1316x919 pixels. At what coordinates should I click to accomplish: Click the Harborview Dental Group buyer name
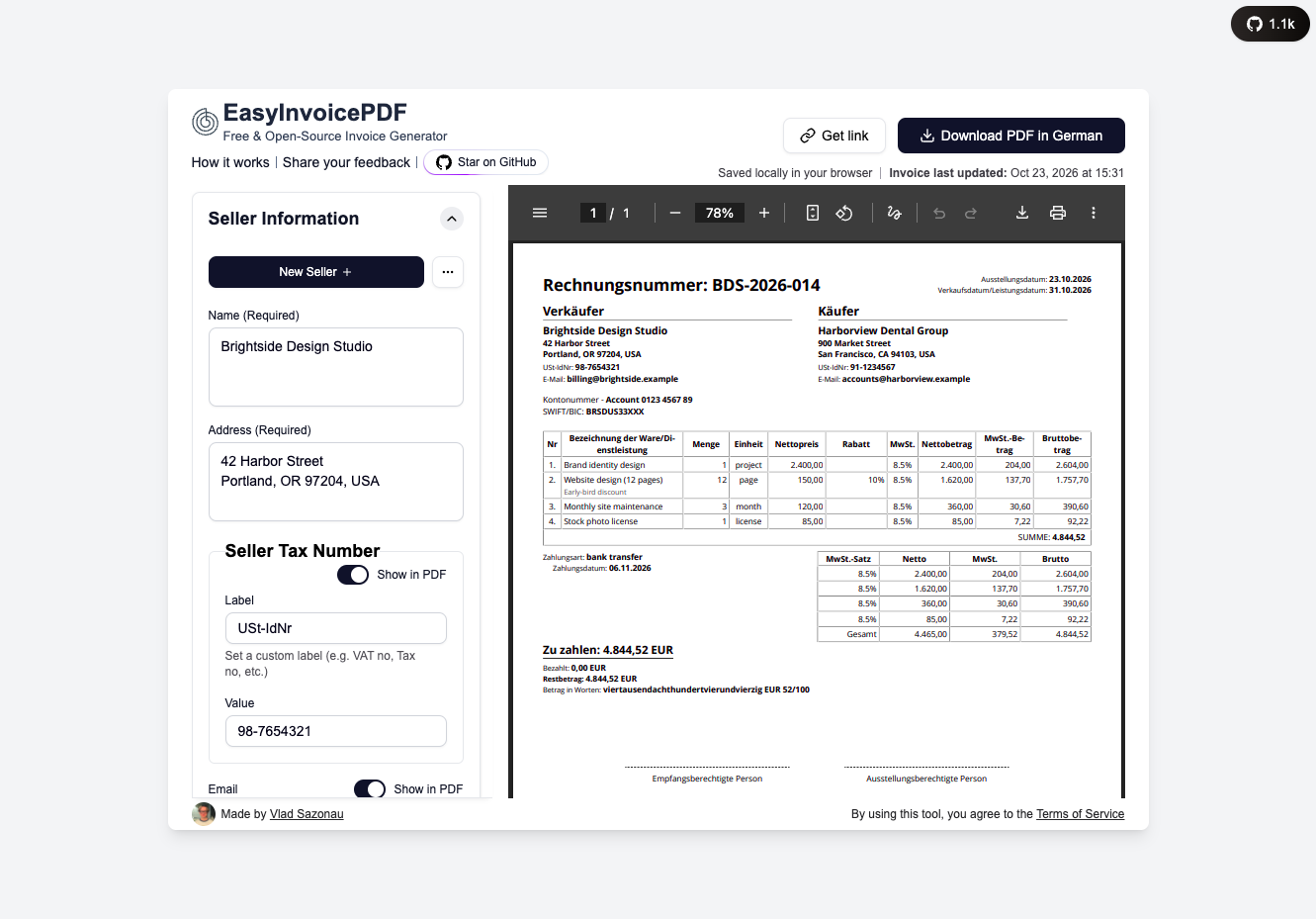click(883, 330)
